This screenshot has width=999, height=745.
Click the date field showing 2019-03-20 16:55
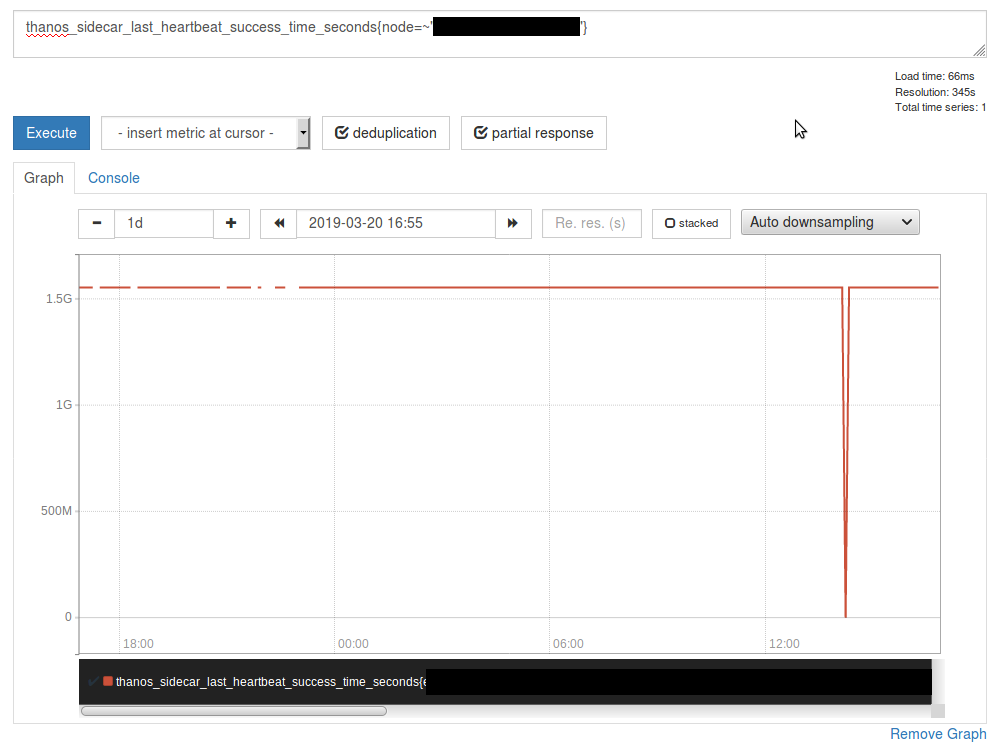395,223
